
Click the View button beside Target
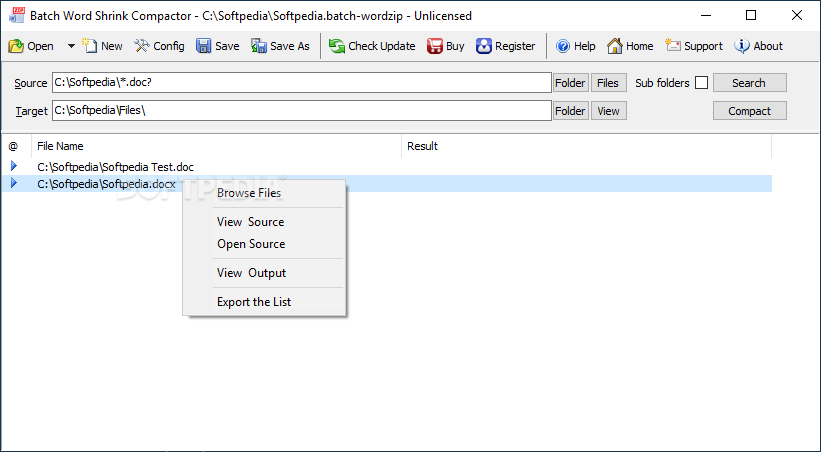(608, 111)
